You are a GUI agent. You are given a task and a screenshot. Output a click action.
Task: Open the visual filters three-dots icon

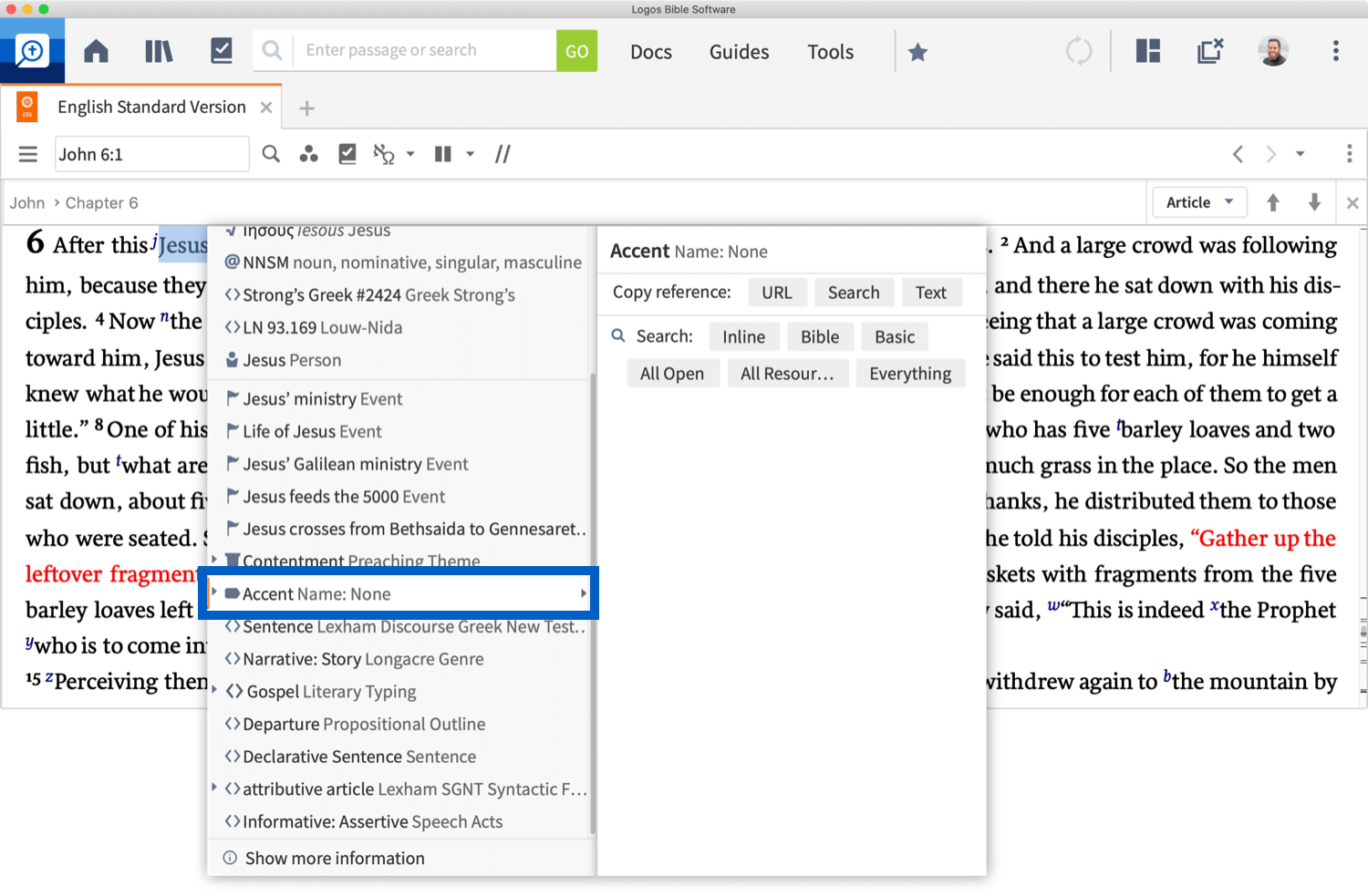(309, 154)
